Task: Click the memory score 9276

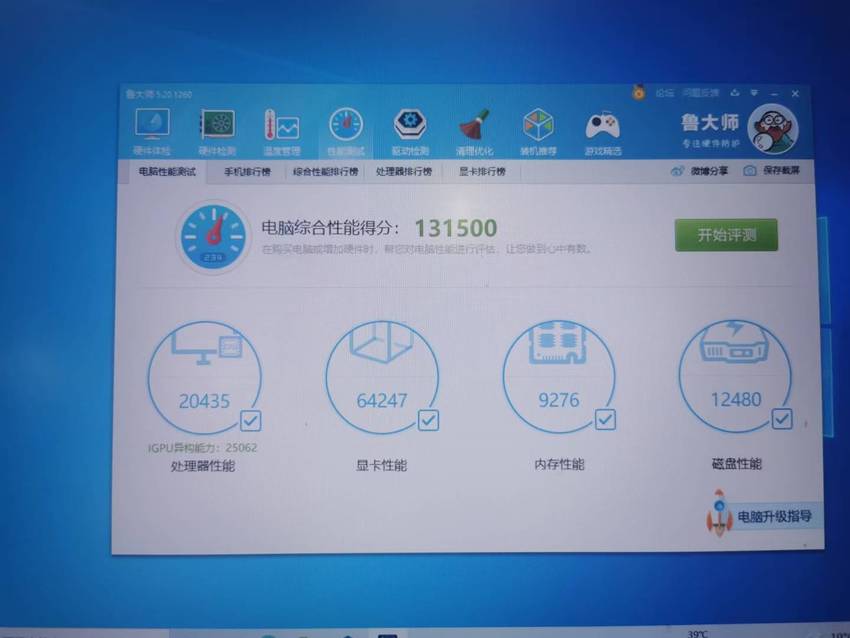Action: click(x=559, y=400)
